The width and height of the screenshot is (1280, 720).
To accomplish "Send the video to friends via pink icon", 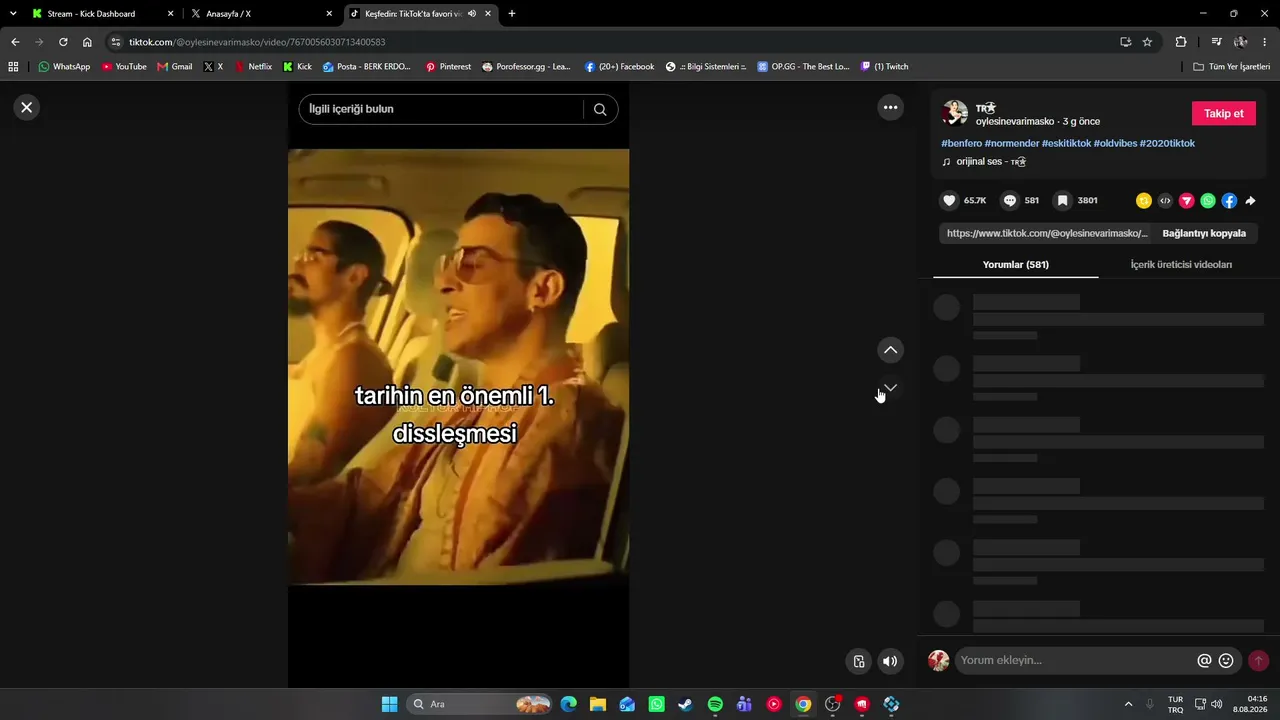I will pos(1187,200).
